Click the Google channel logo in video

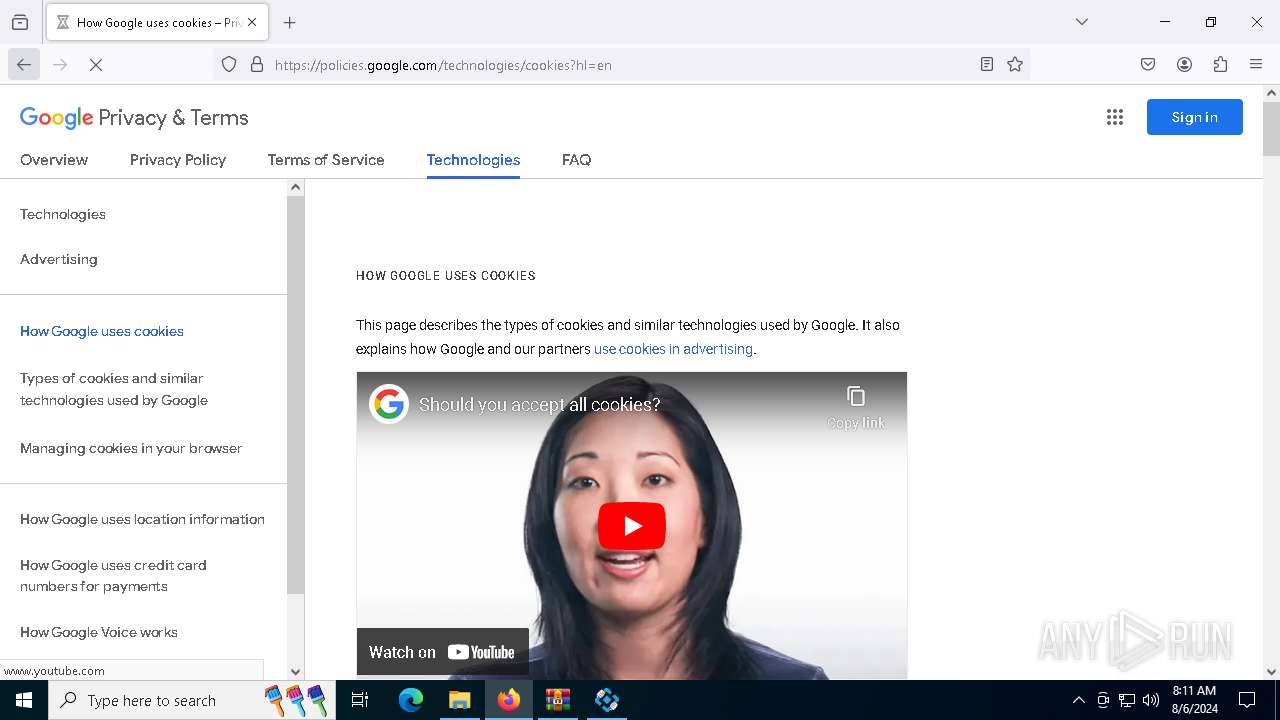(389, 404)
